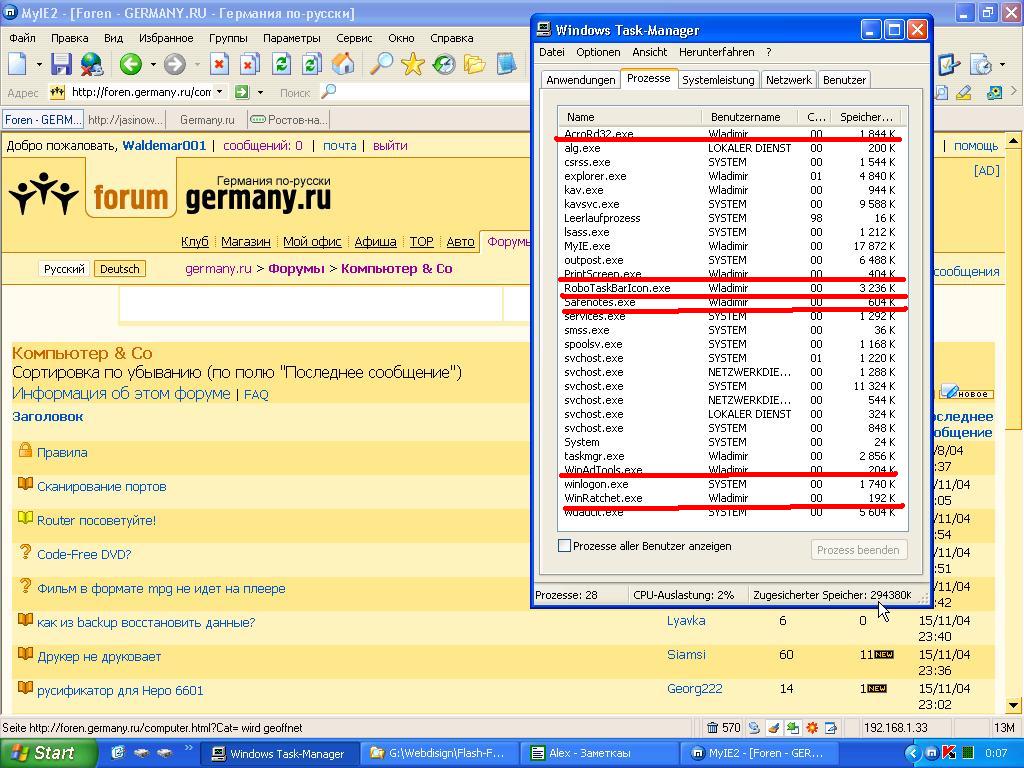Open History clock icon

(444, 64)
